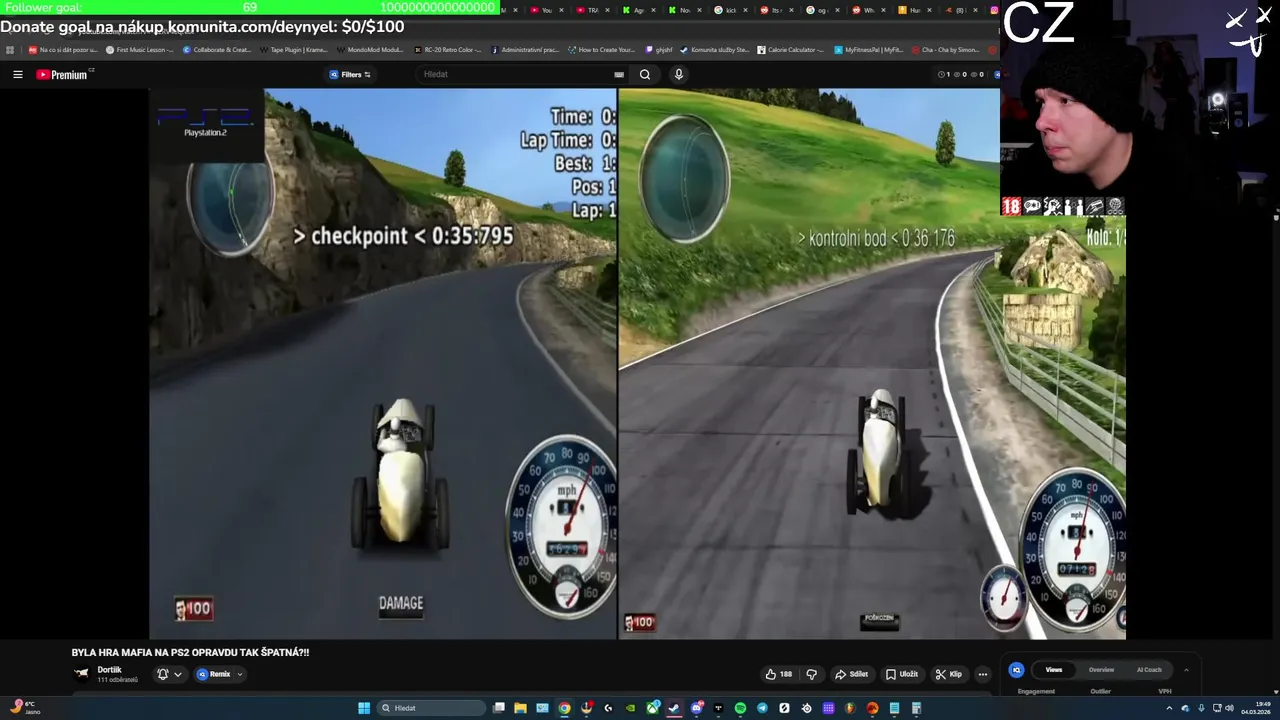Start voice search with microphone icon
The width and height of the screenshot is (1280, 720).
[x=679, y=74]
